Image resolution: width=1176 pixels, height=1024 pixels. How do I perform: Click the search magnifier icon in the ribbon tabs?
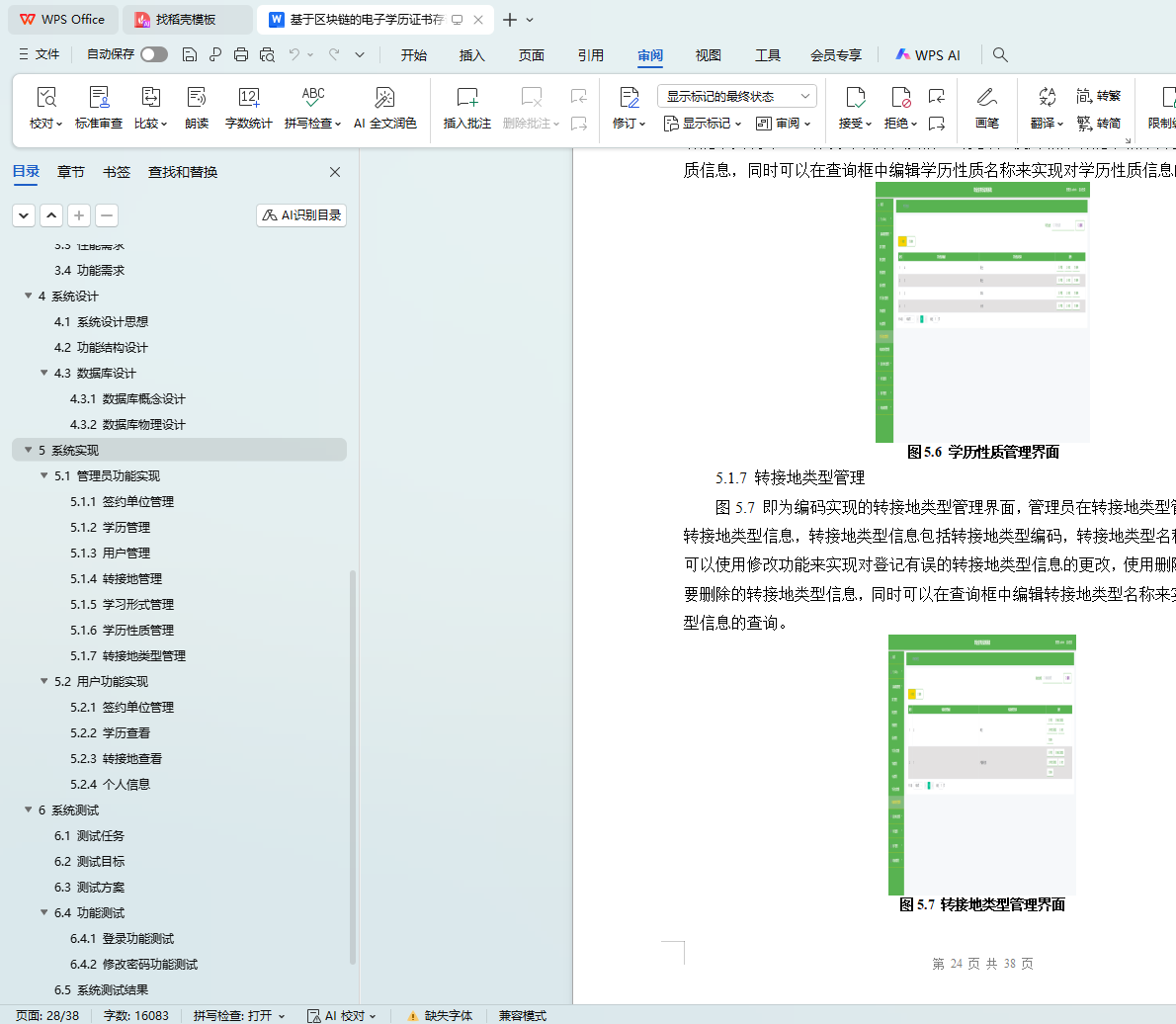(1000, 55)
